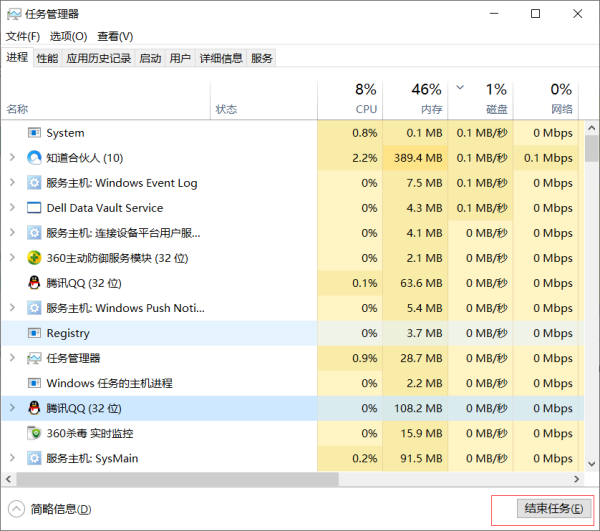Open the 文件(F) menu

tap(23, 36)
